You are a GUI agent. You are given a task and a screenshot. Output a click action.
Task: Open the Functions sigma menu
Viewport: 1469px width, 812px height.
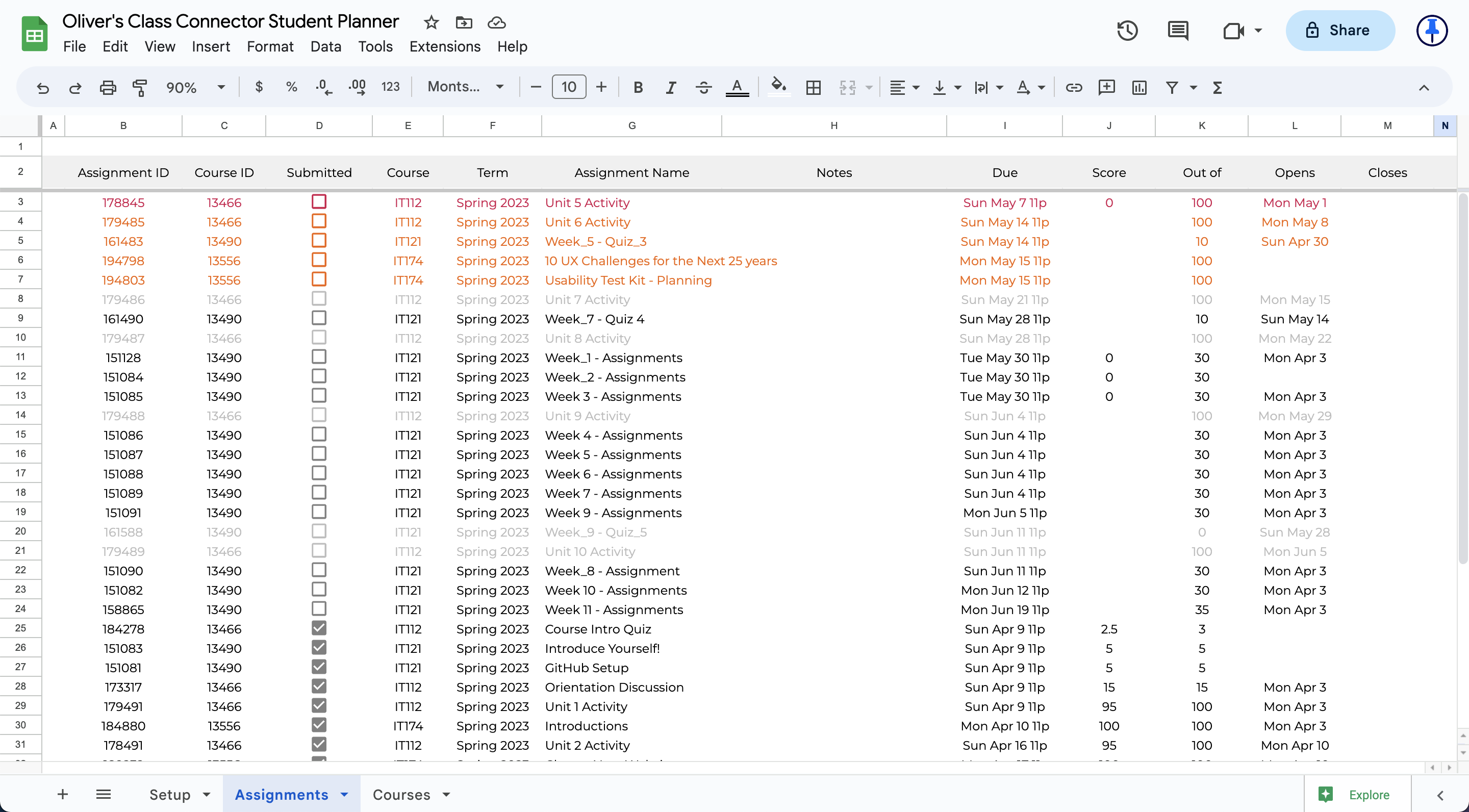1218,87
